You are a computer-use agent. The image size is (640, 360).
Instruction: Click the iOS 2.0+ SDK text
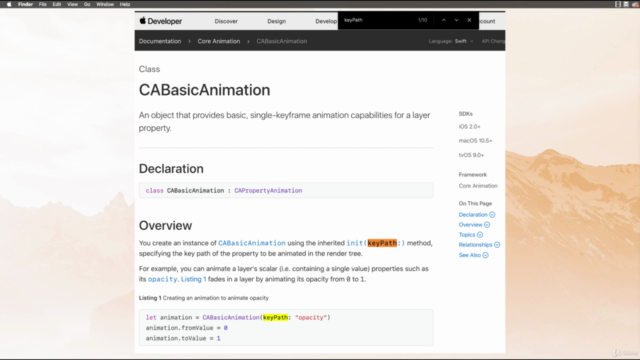tap(469, 127)
